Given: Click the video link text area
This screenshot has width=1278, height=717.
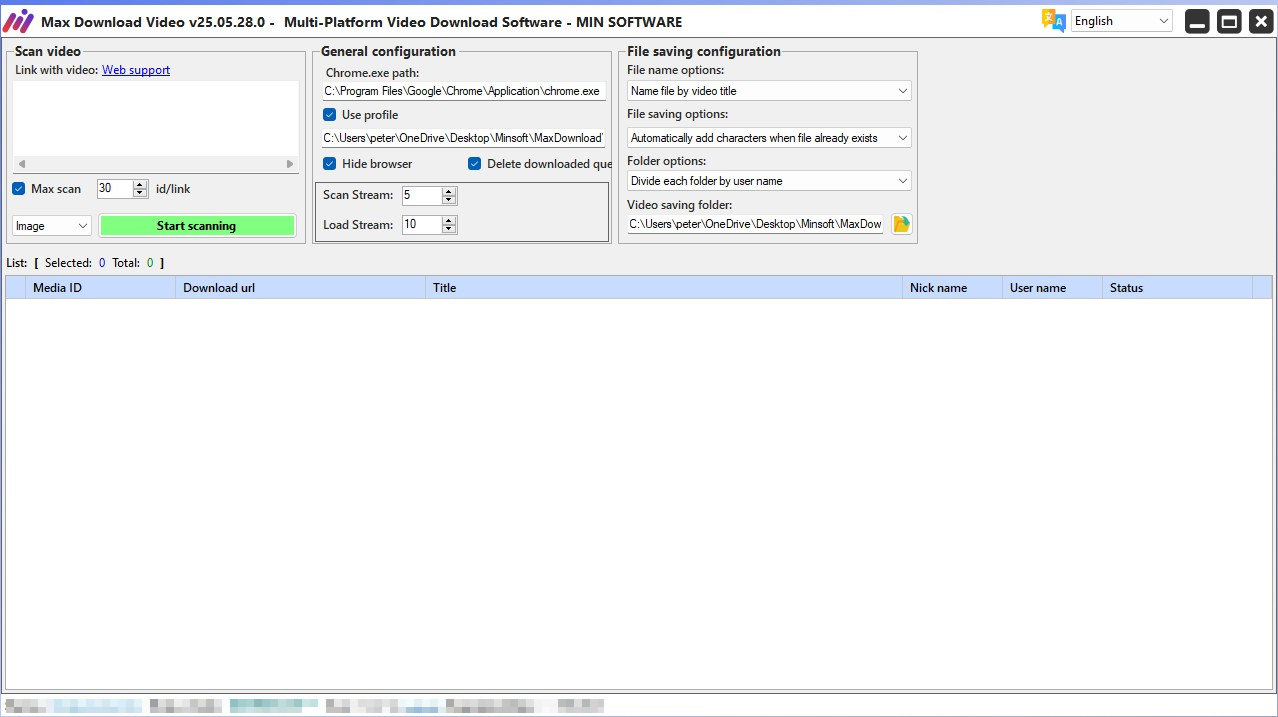Looking at the screenshot, I should (x=155, y=118).
